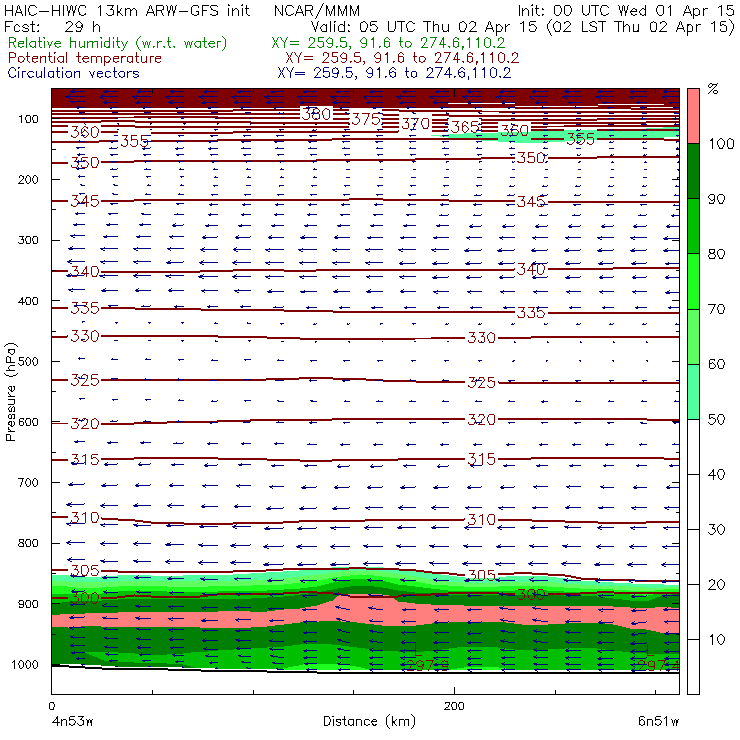Click the '700' hPa pressure axis tick
This screenshot has width=740, height=740.
pyautogui.click(x=28, y=482)
